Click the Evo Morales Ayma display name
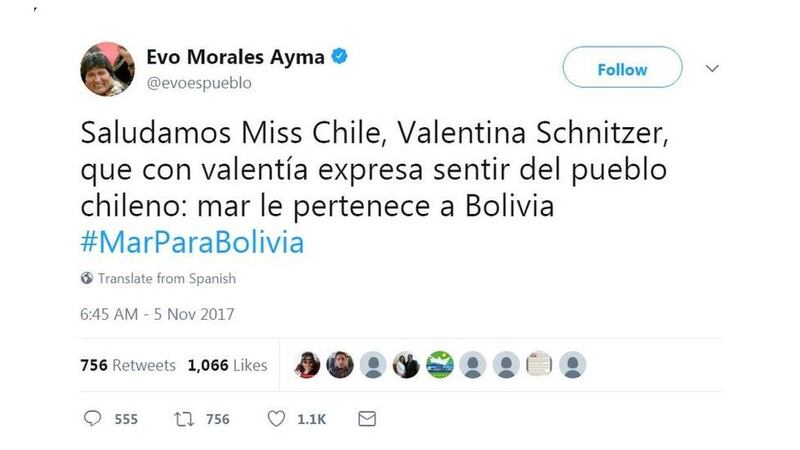This screenshot has height=450, width=800. (x=235, y=57)
